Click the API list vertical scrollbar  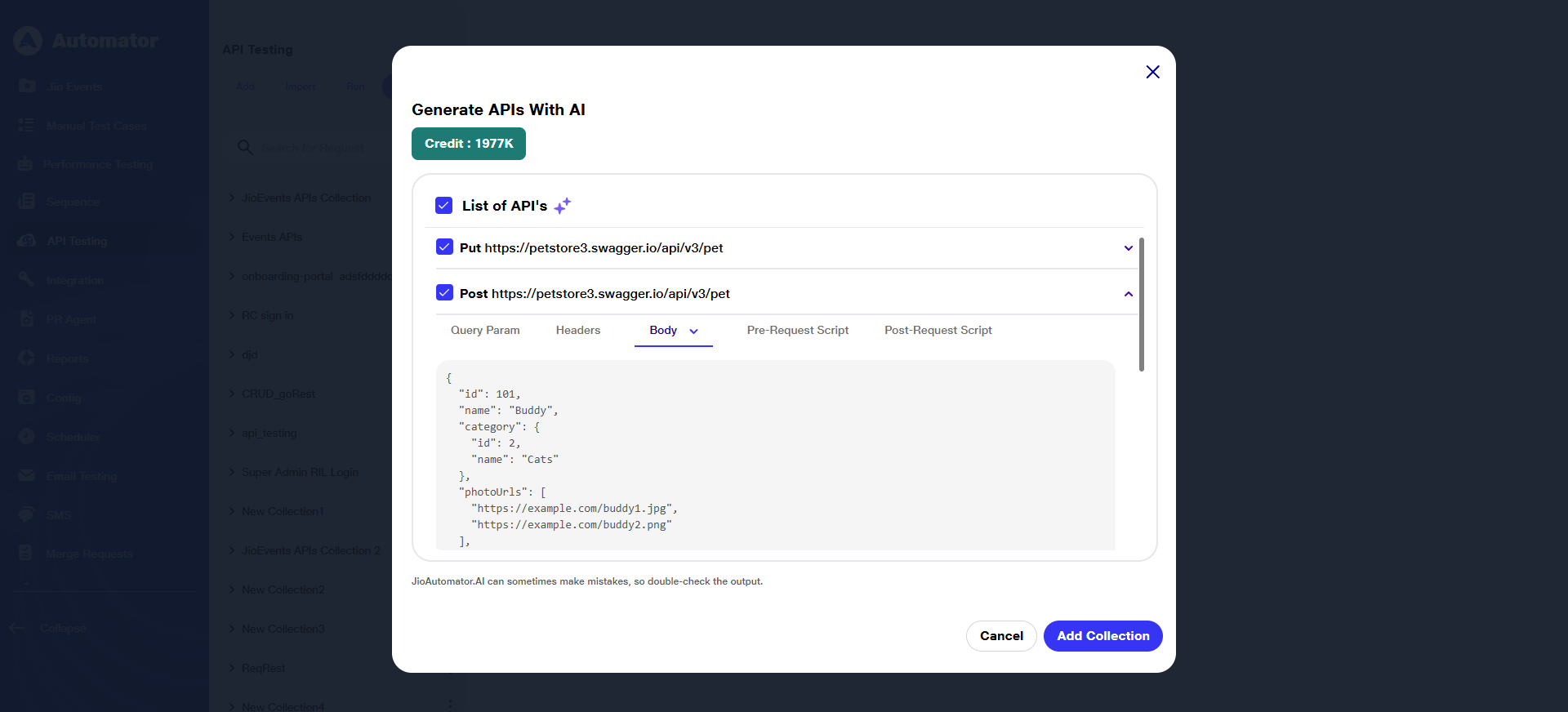[1141, 304]
